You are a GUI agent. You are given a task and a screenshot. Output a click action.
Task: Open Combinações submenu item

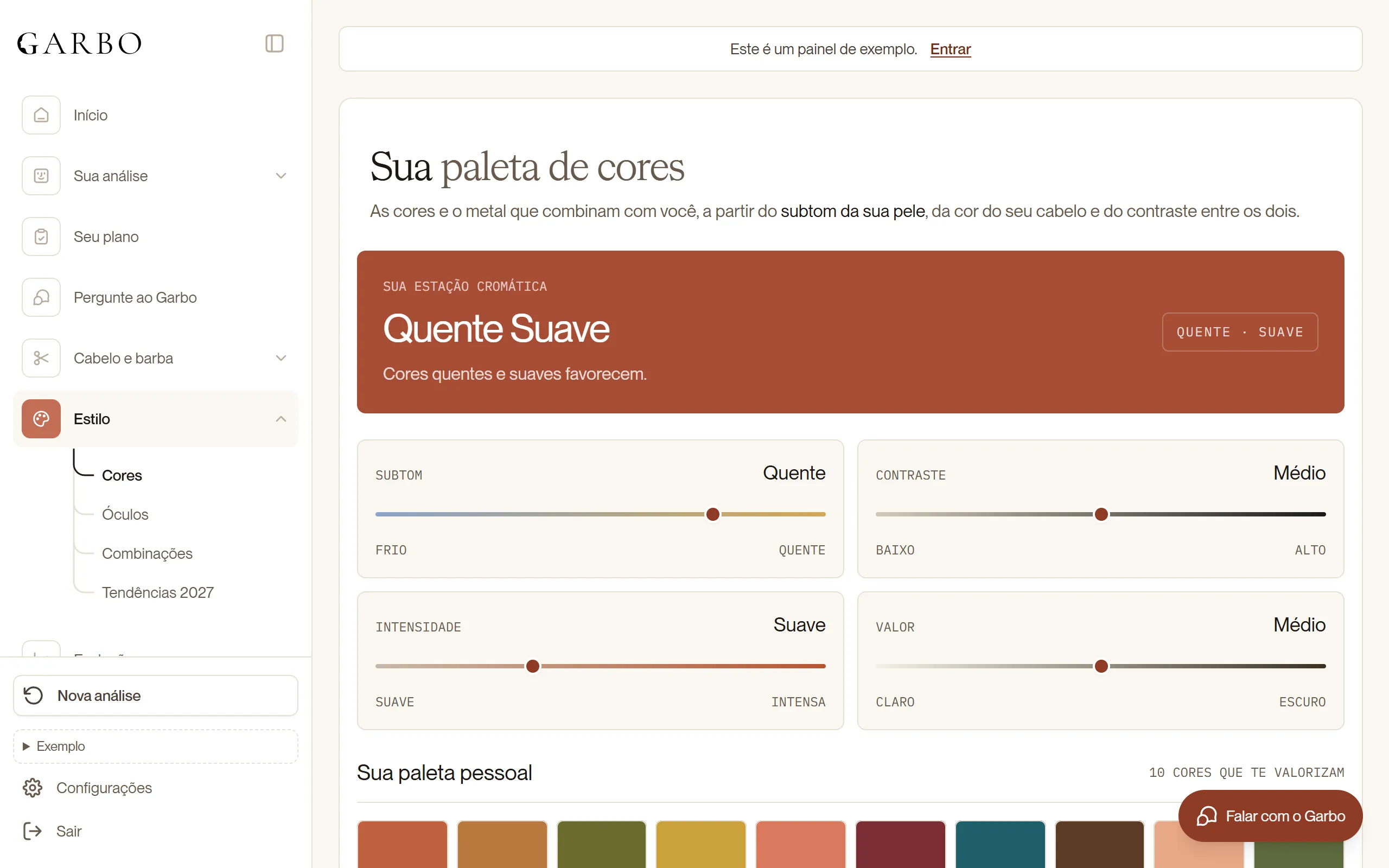click(147, 553)
